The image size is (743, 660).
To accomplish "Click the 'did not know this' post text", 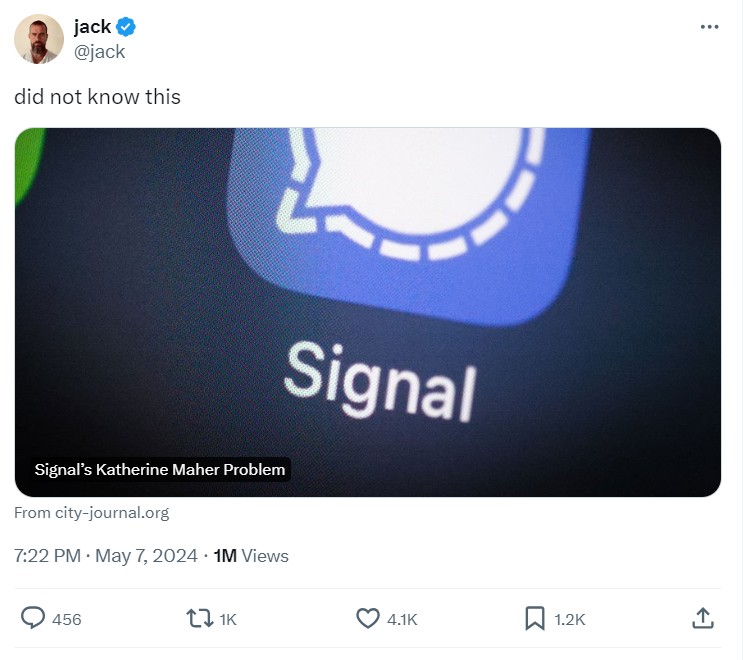I will tap(97, 98).
